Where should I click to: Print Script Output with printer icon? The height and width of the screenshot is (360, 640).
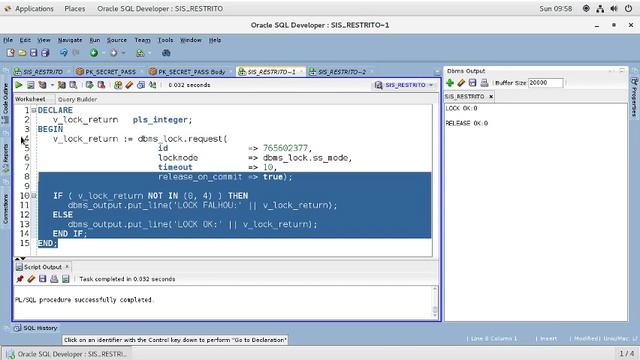tap(54, 279)
